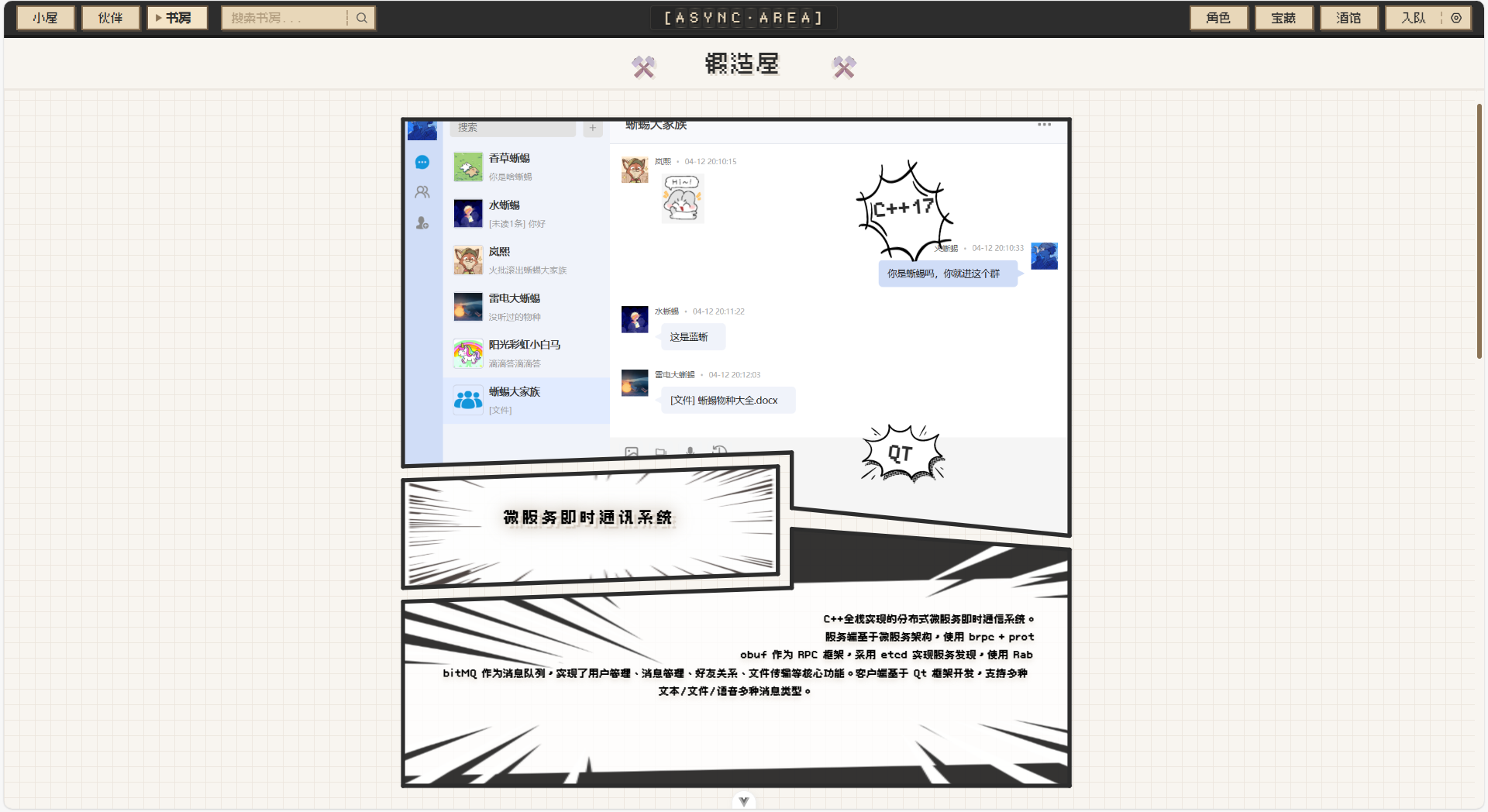Click the right crossed hammers icon

844,67
